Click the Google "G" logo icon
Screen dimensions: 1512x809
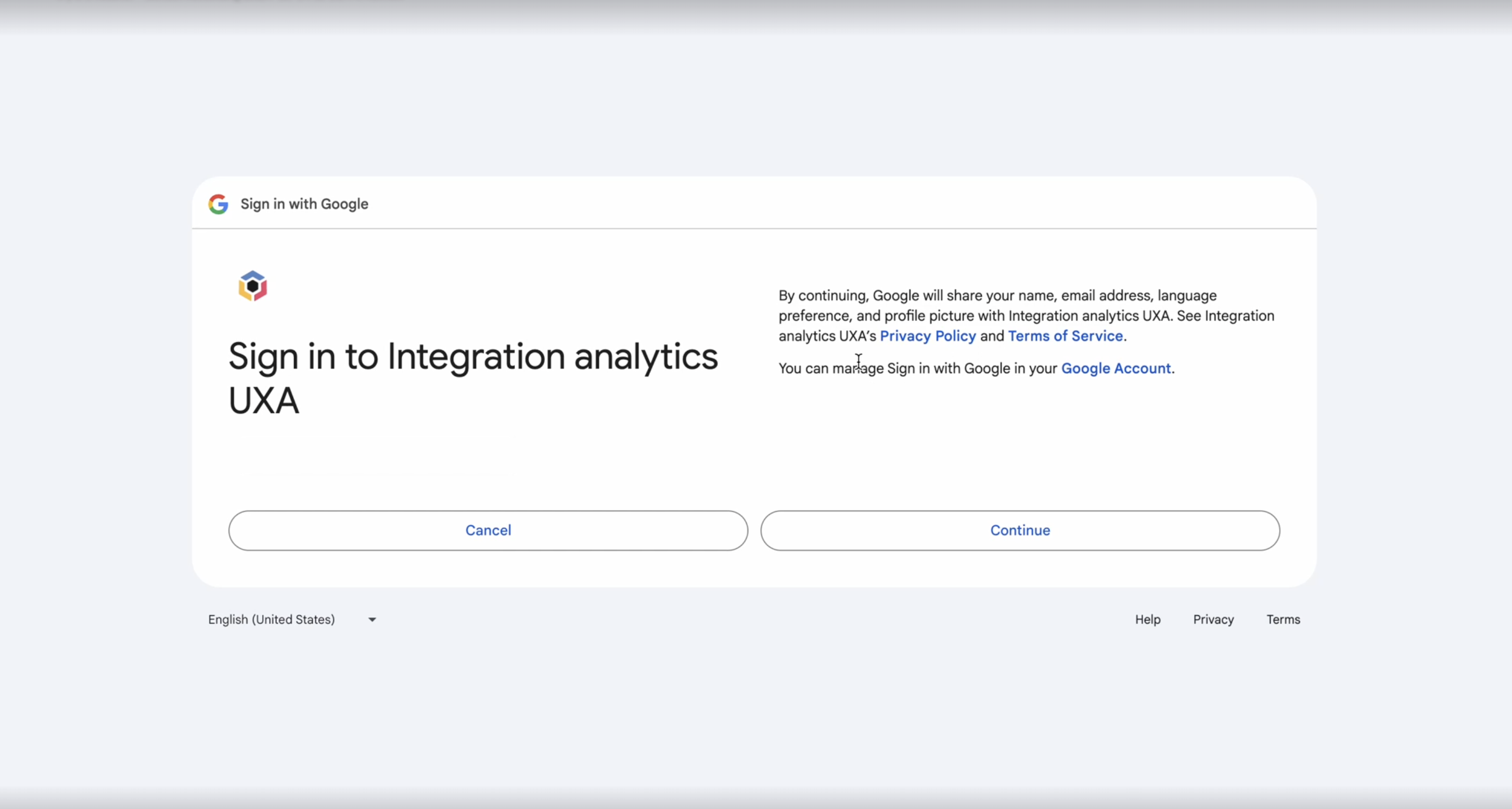coord(218,204)
